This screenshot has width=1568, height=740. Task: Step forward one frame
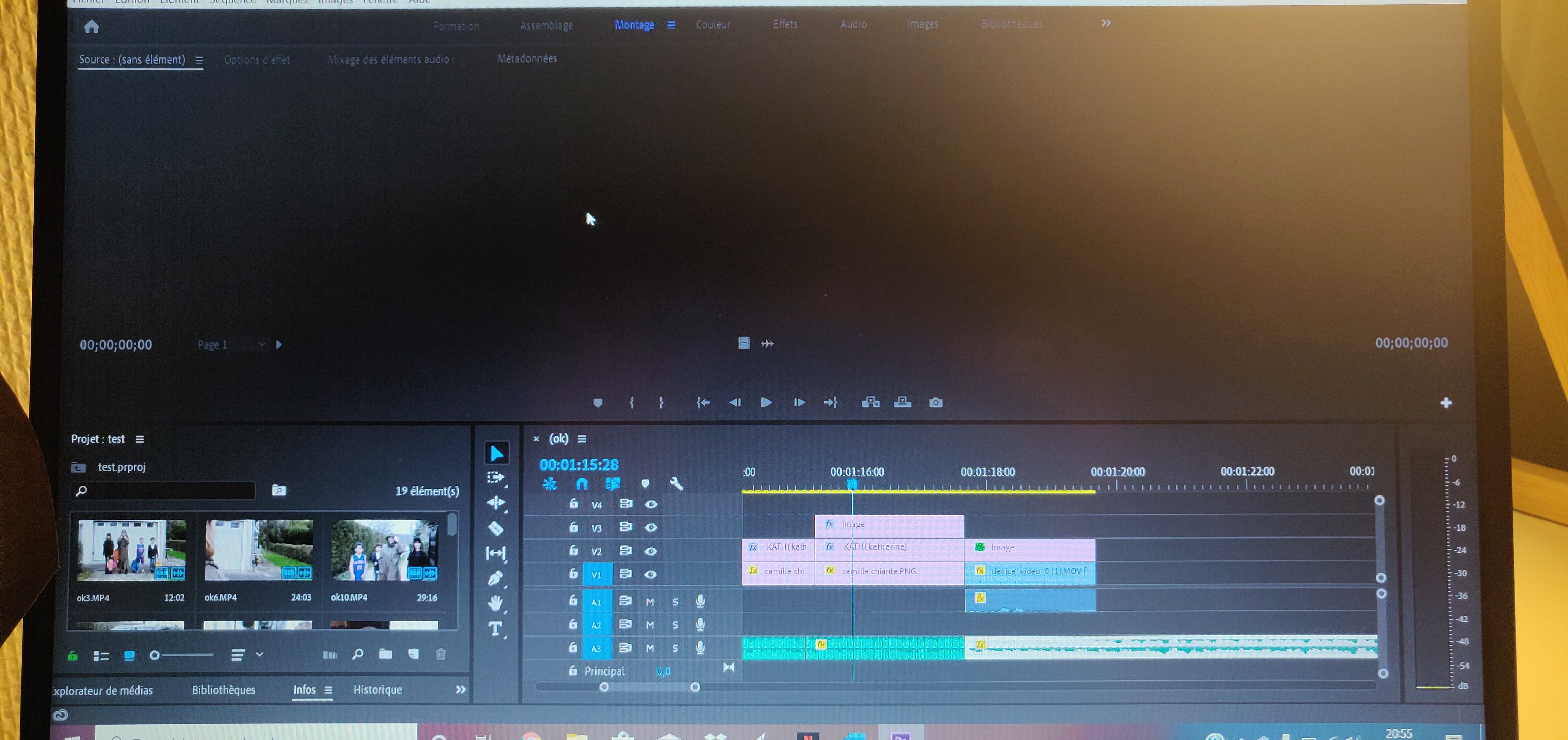point(799,402)
